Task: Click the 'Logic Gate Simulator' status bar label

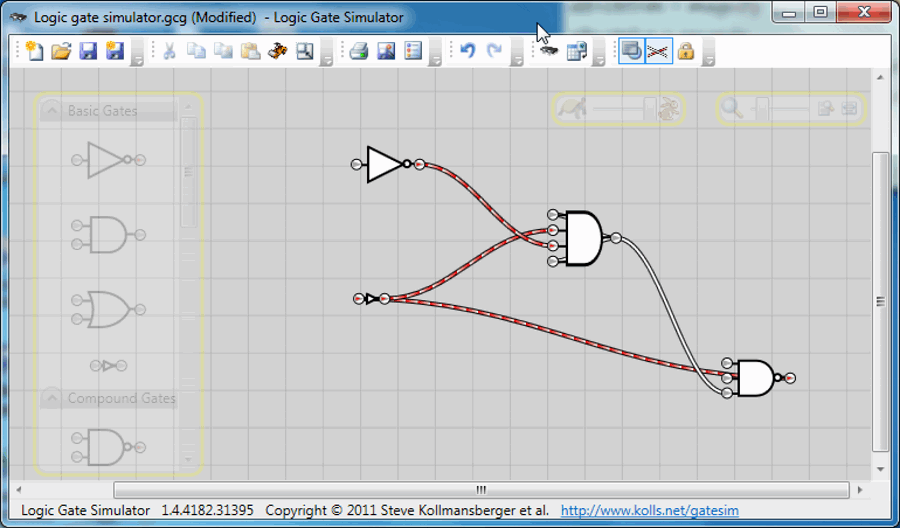Action: point(86,510)
